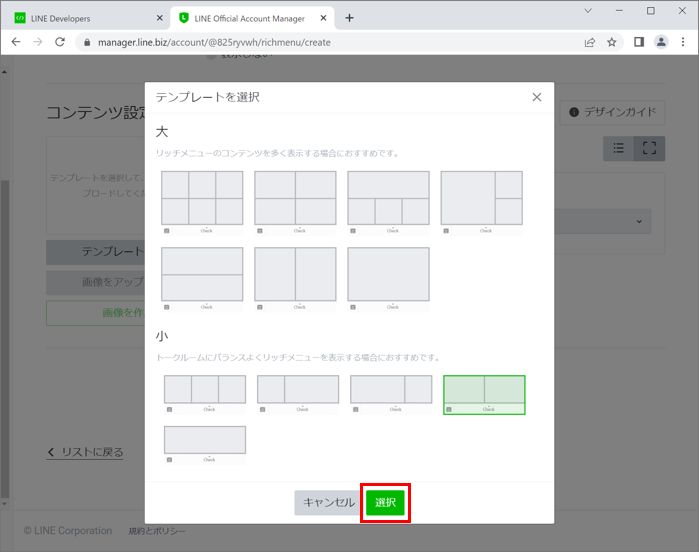
Task: Select the highlighted small two-equal-columns template
Action: (x=484, y=395)
